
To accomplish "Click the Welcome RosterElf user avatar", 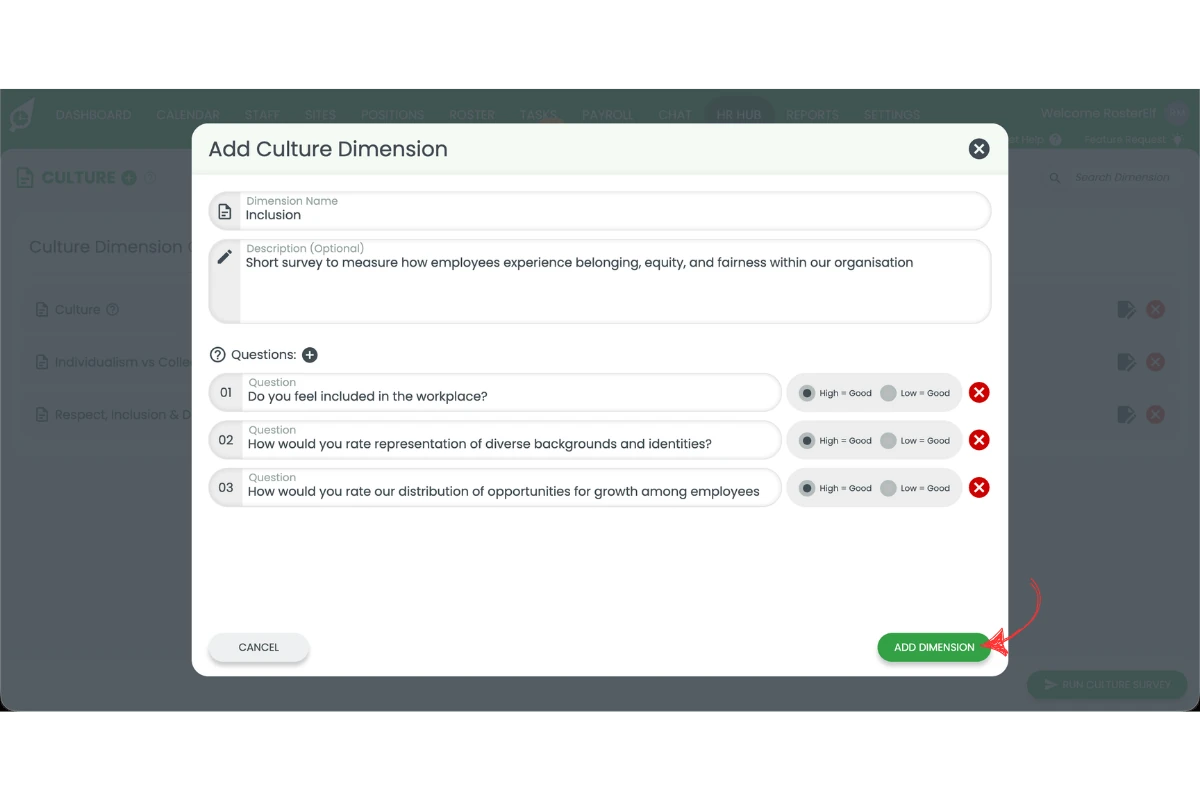I will tap(1177, 113).
